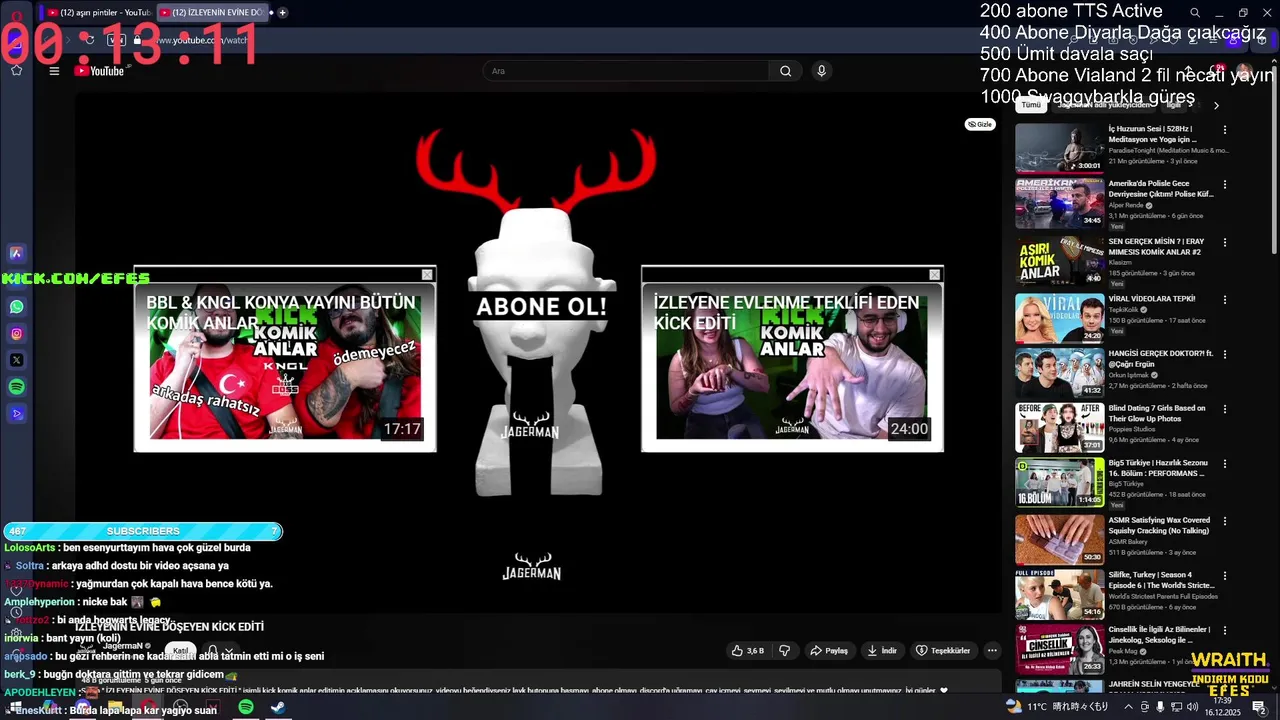Image resolution: width=1280 pixels, height=720 pixels.
Task: Focus the YouTube 'Ara' search field
Action: [626, 71]
